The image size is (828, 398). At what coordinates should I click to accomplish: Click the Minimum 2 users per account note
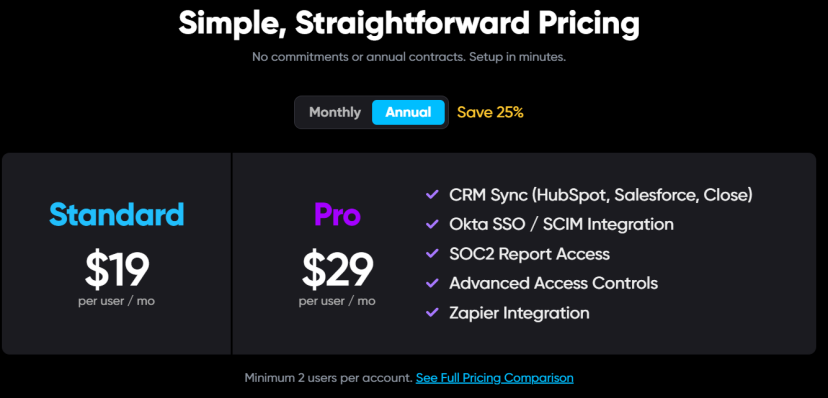[x=328, y=378]
